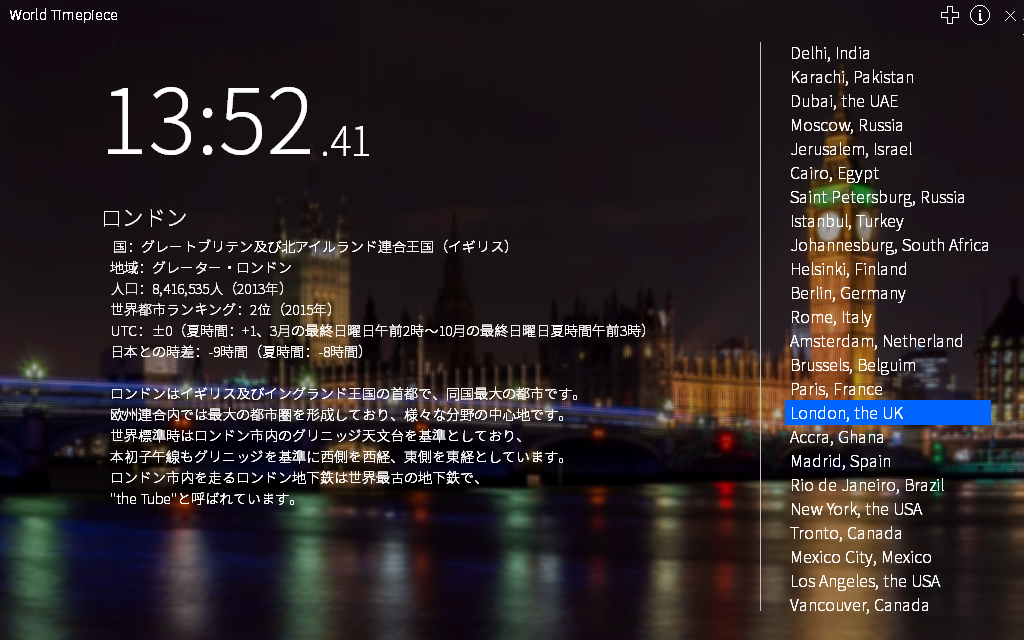
Task: Click the 13:52 clock display
Action: (237, 122)
